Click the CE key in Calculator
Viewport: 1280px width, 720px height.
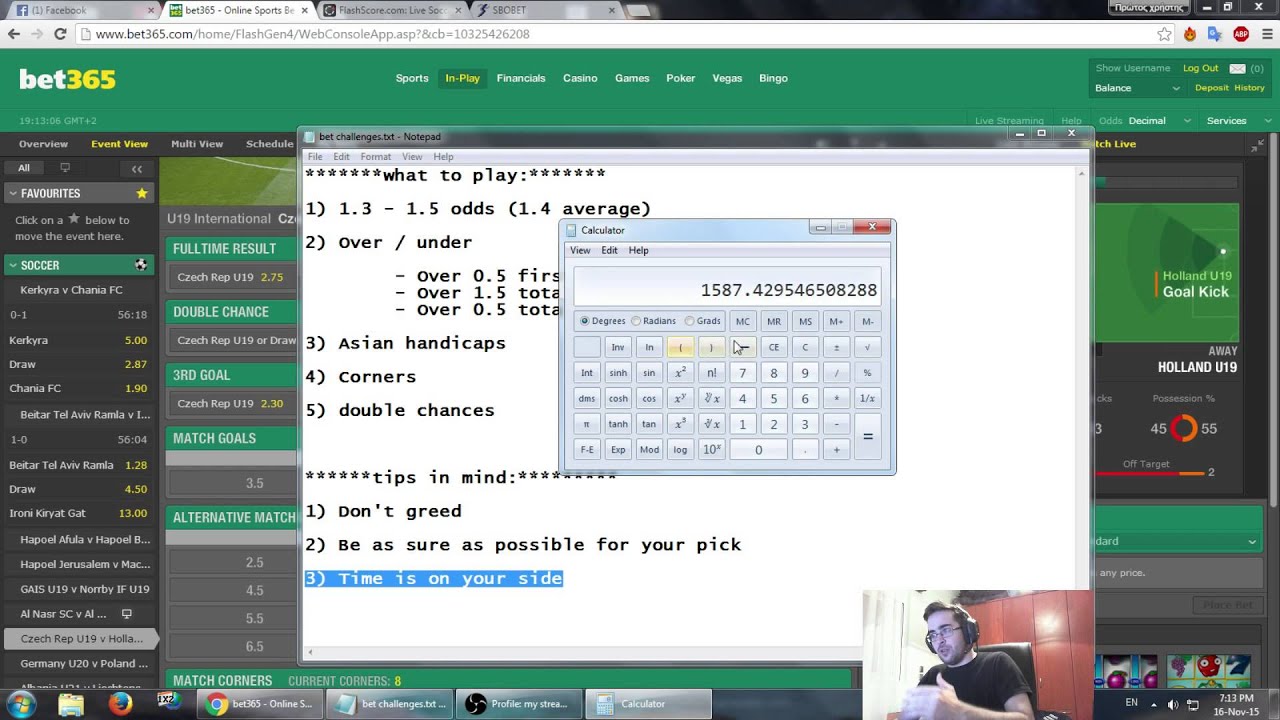coord(773,347)
